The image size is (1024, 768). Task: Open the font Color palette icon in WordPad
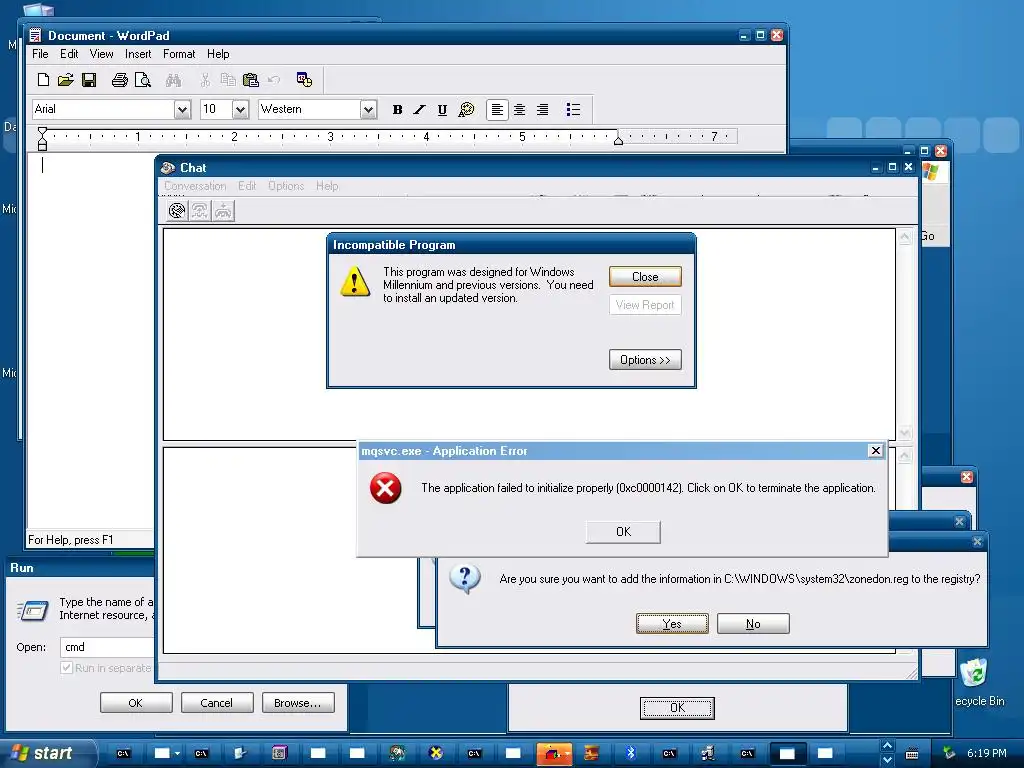click(x=466, y=110)
